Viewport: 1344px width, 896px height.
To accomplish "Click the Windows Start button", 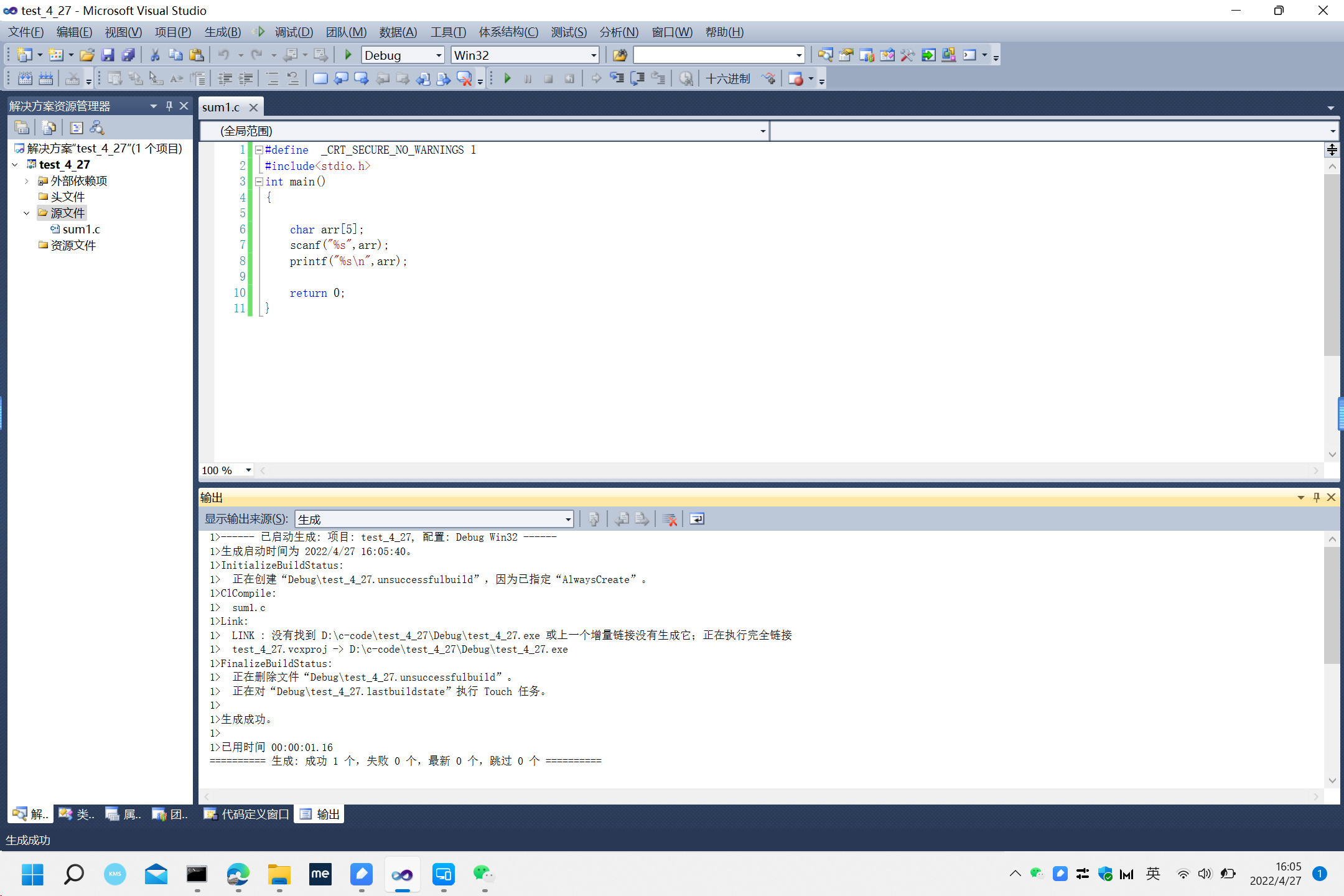I will 32,874.
